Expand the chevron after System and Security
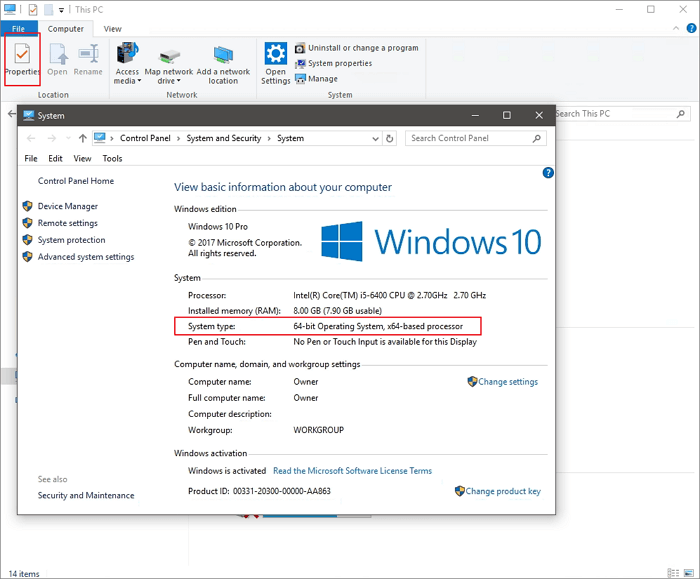 tap(269, 138)
